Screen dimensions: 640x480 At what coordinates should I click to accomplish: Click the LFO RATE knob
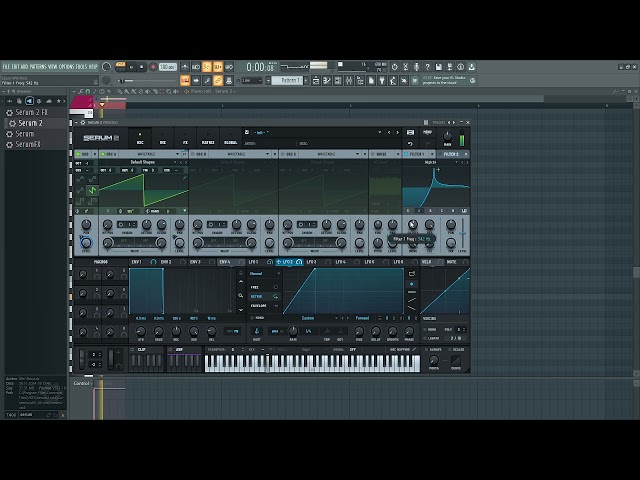pos(293,331)
